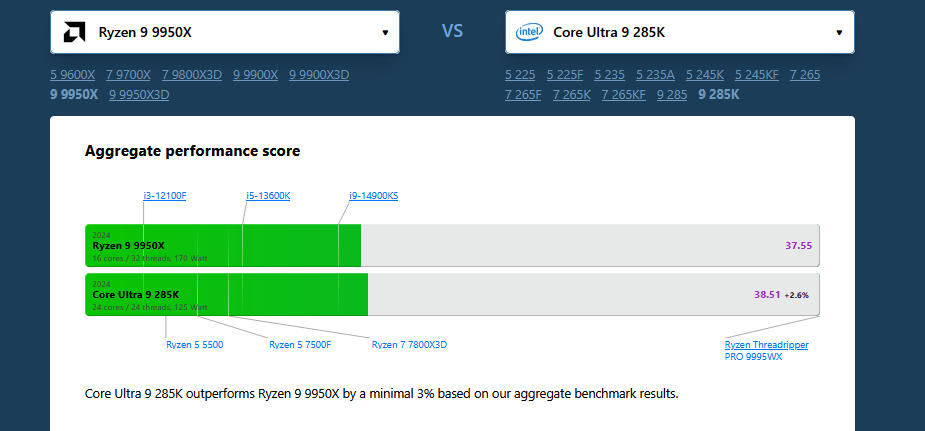Click the +2.6% difference label
The width and height of the screenshot is (925, 431).
tap(796, 295)
